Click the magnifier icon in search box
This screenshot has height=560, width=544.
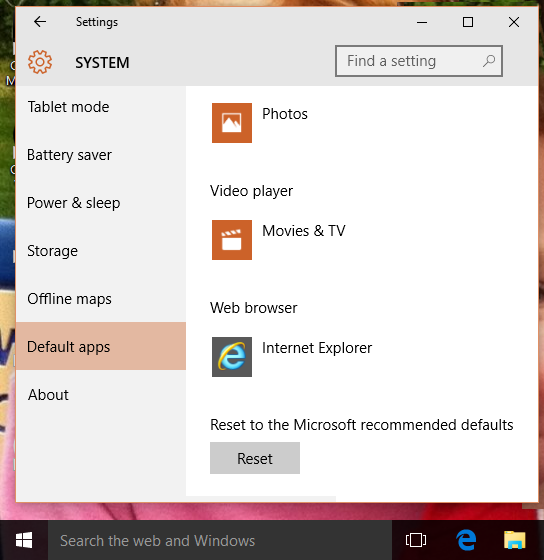pos(489,61)
